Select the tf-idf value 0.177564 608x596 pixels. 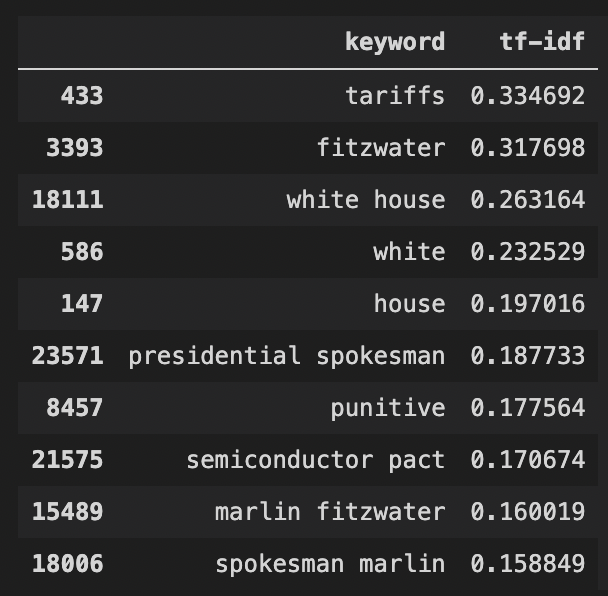528,408
